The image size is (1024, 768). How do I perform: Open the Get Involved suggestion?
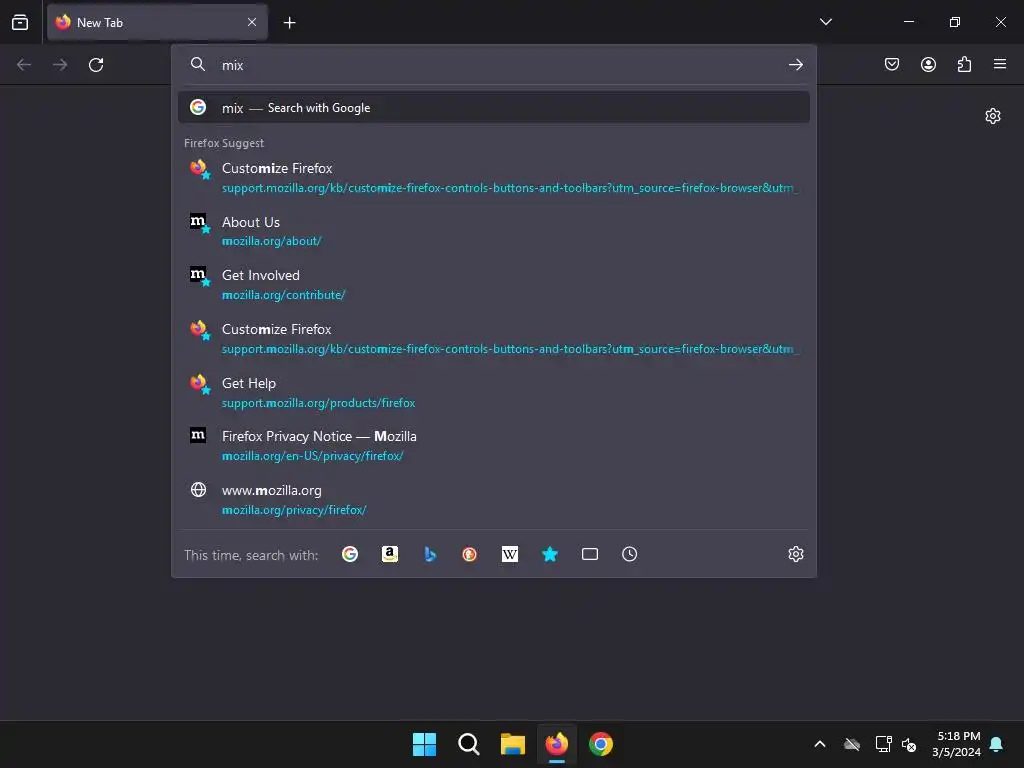click(x=494, y=285)
